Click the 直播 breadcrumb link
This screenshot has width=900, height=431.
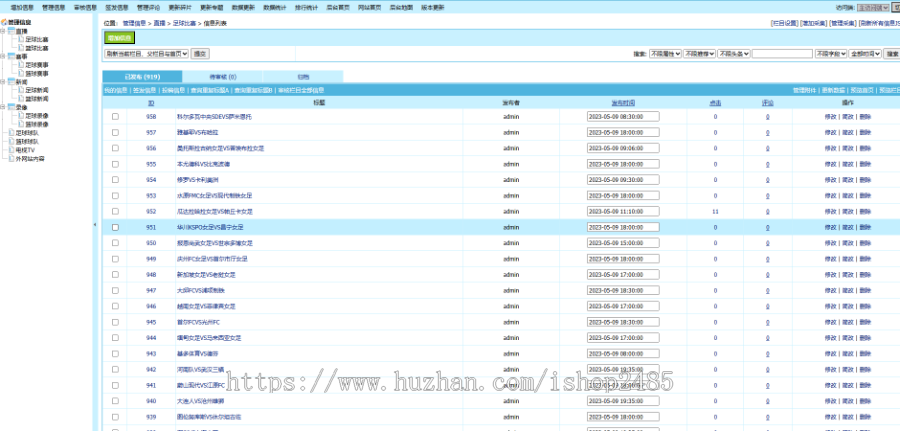click(159, 24)
